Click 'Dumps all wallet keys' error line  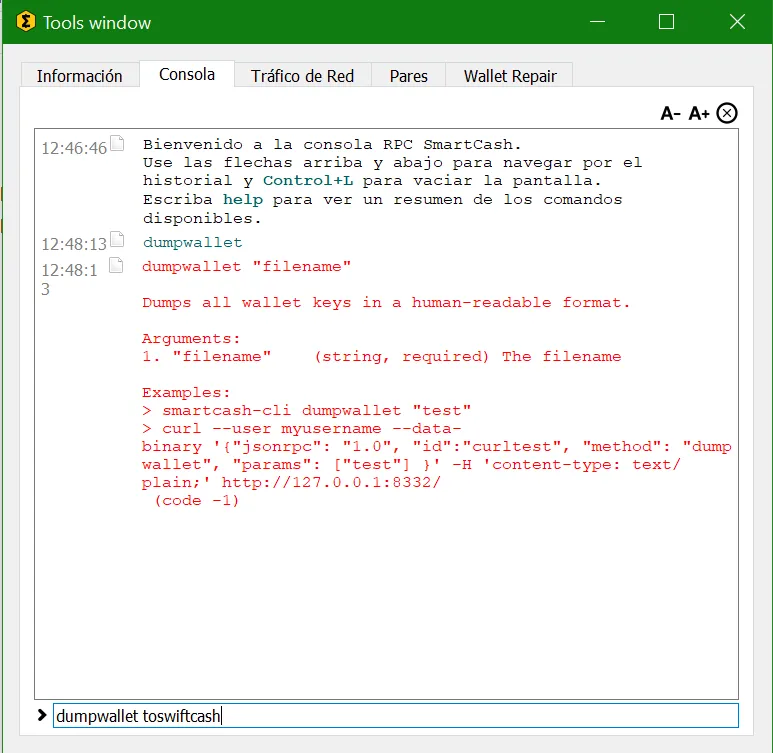pyautogui.click(x=386, y=302)
